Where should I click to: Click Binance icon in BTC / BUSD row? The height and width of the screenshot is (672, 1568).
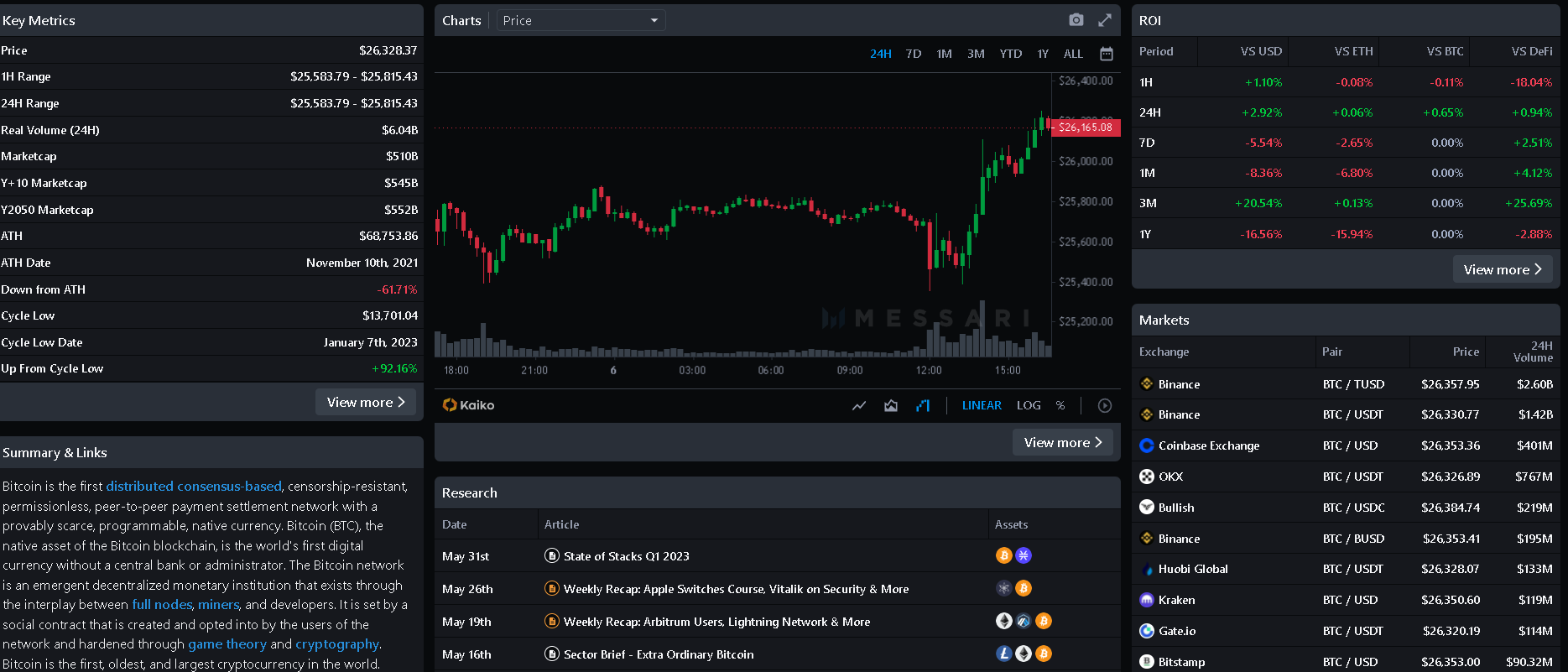coord(1147,538)
